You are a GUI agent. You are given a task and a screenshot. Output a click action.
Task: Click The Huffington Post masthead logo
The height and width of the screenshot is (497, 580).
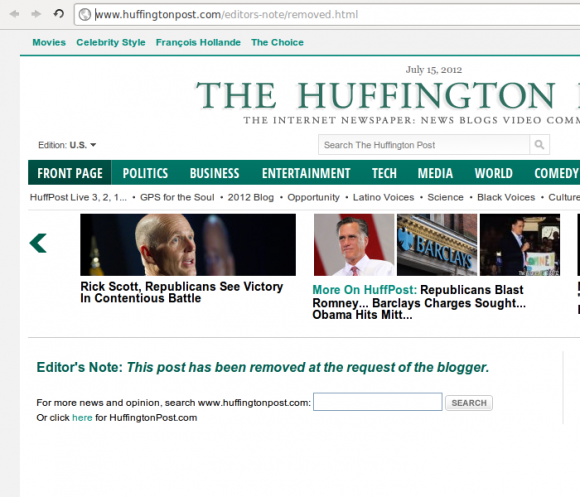(387, 95)
